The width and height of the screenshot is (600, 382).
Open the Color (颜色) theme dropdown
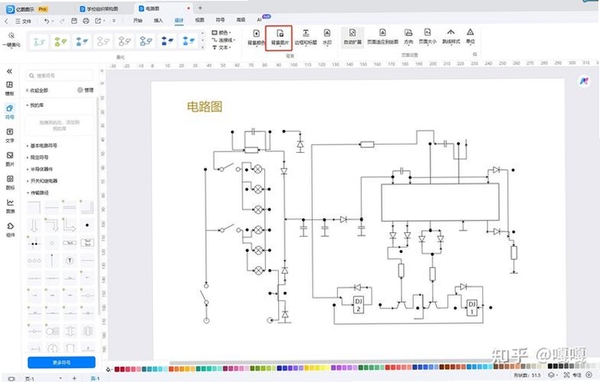222,33
